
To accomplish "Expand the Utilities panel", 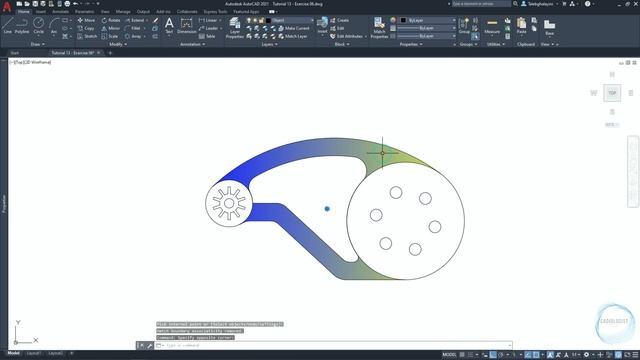I will [x=495, y=44].
